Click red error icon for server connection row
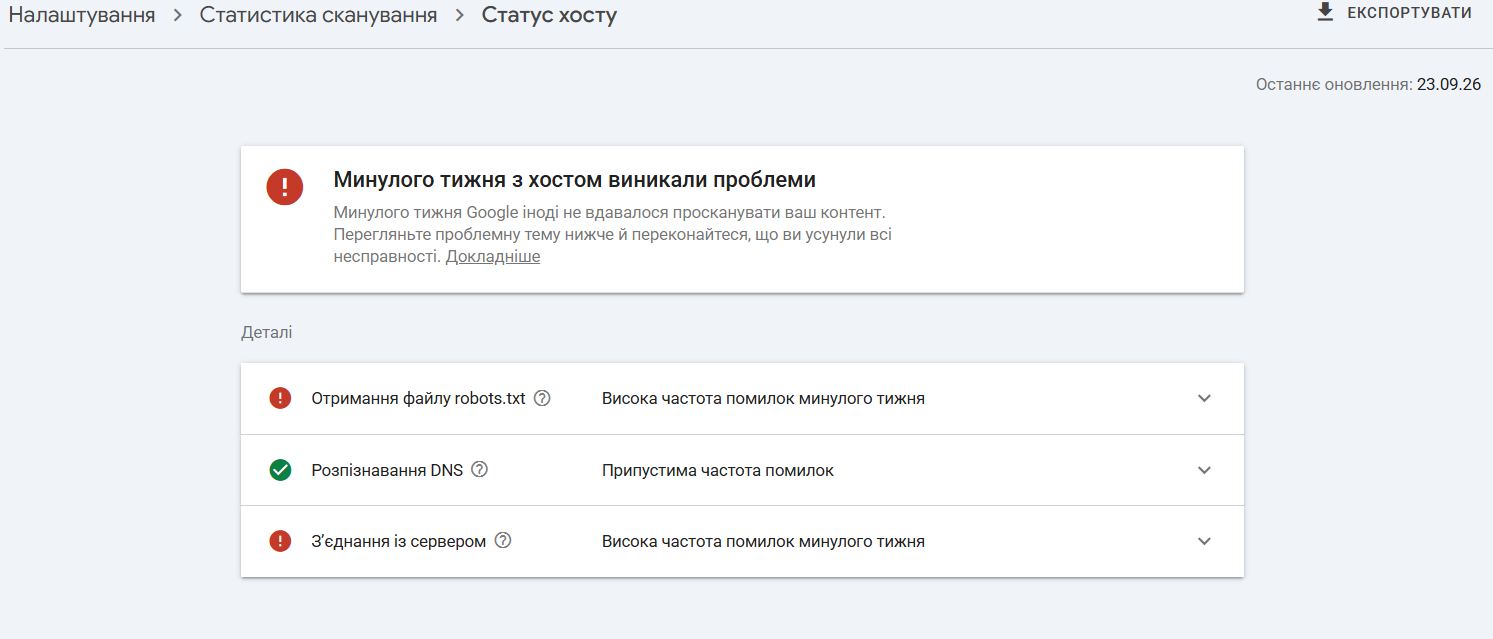The height and width of the screenshot is (639, 1493). click(280, 540)
